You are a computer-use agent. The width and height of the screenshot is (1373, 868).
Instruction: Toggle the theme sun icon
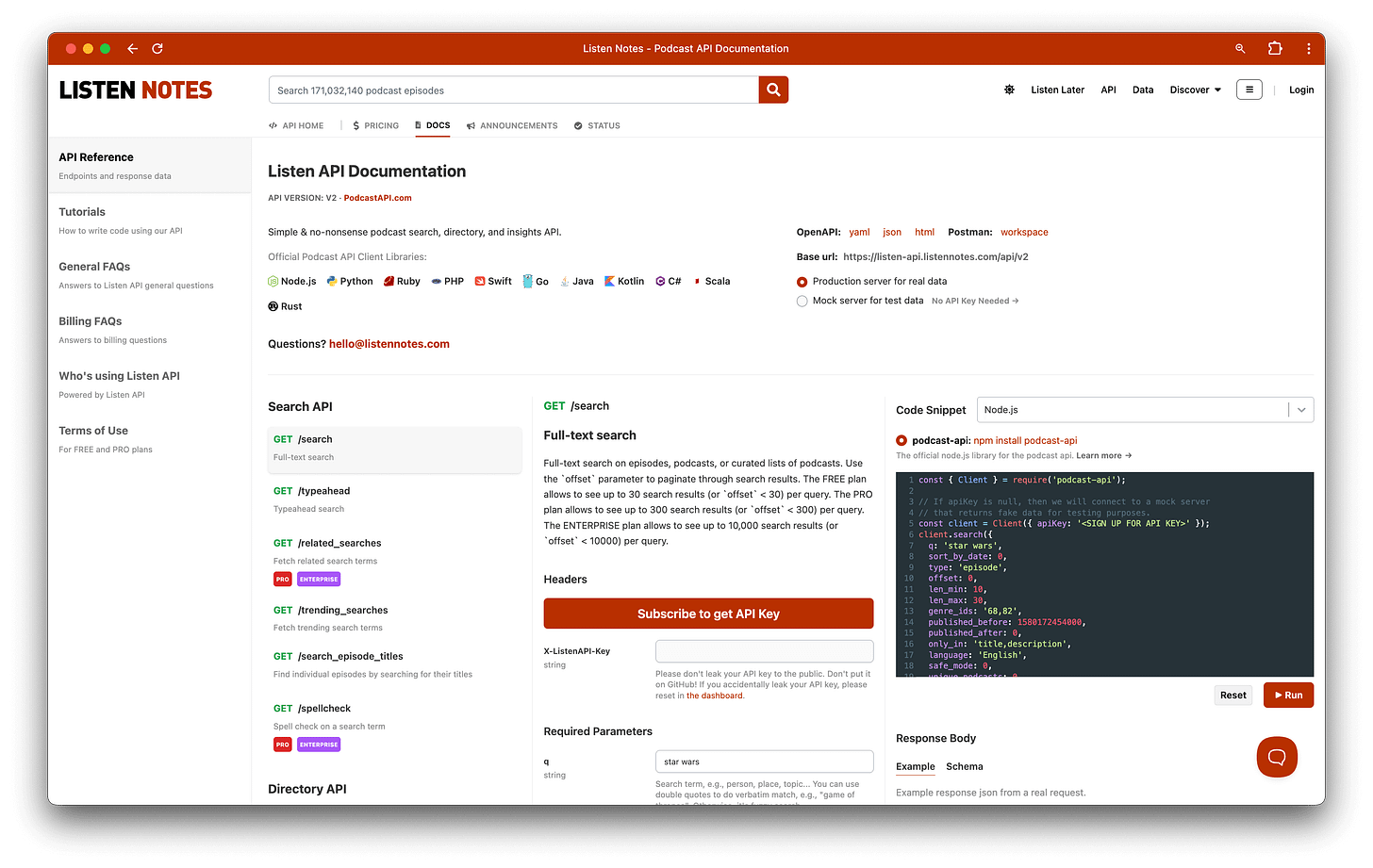coord(1009,90)
